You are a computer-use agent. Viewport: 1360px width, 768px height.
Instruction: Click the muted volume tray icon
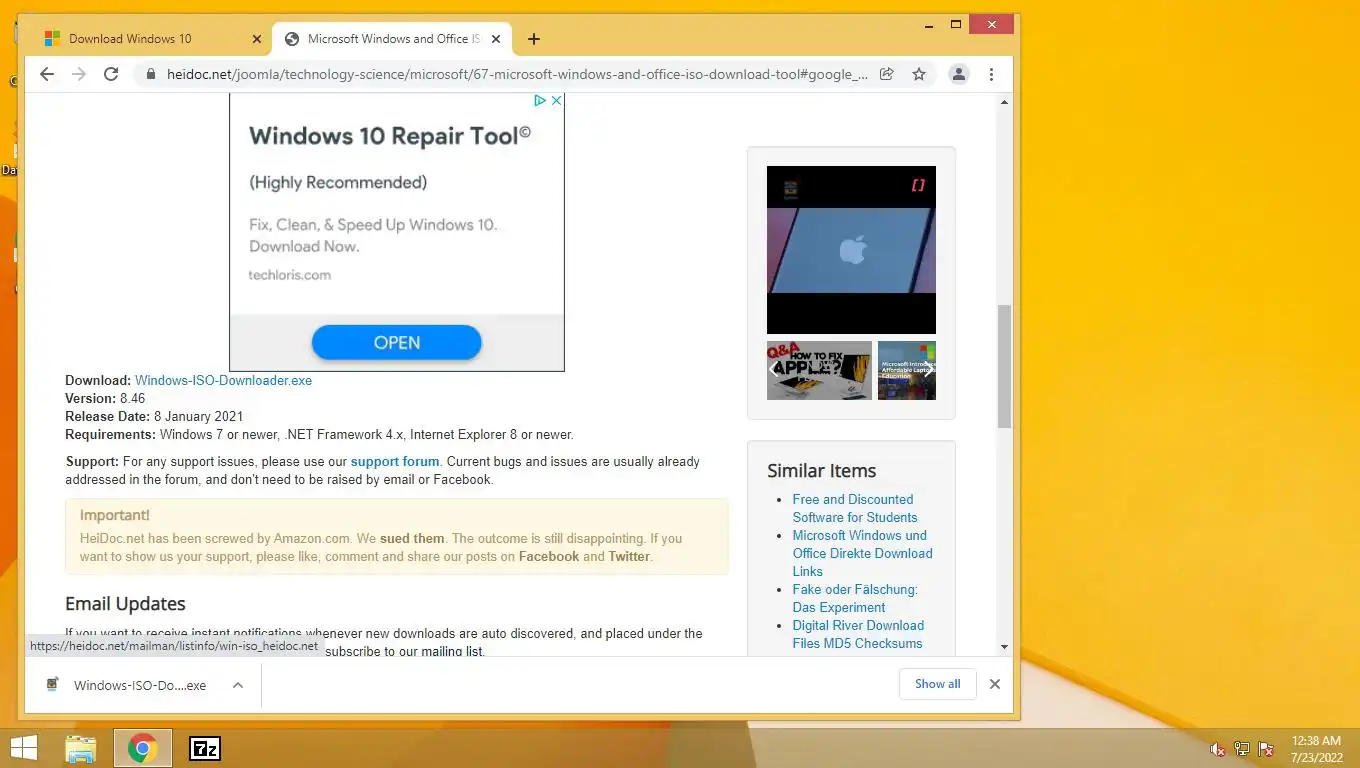pos(1217,749)
